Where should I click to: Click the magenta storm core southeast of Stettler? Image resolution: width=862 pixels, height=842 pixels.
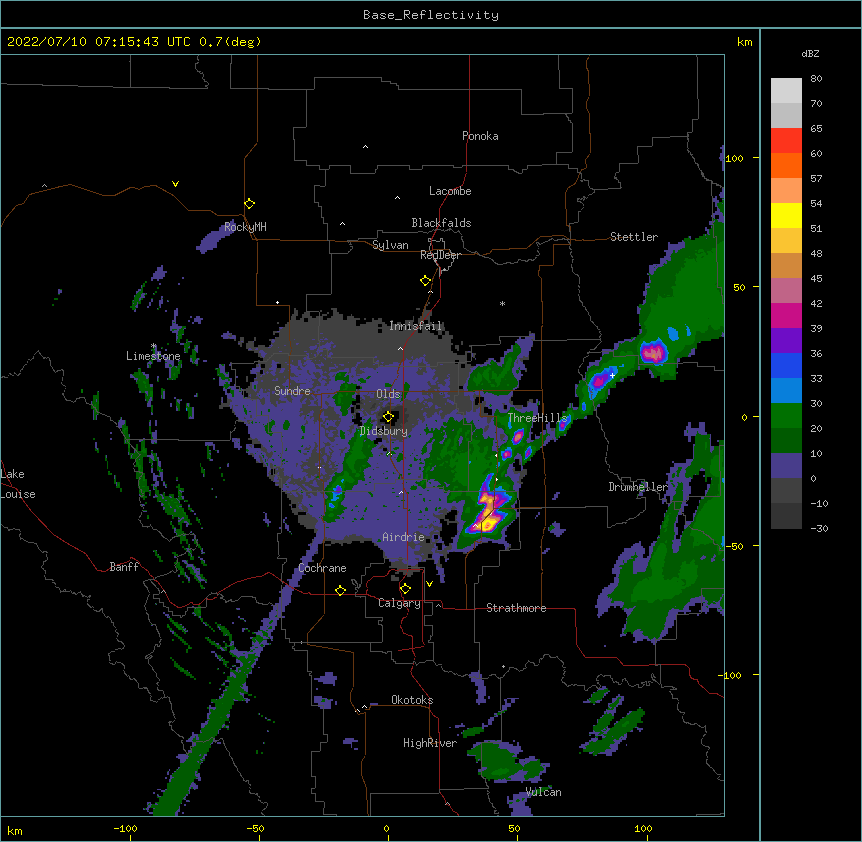click(653, 352)
